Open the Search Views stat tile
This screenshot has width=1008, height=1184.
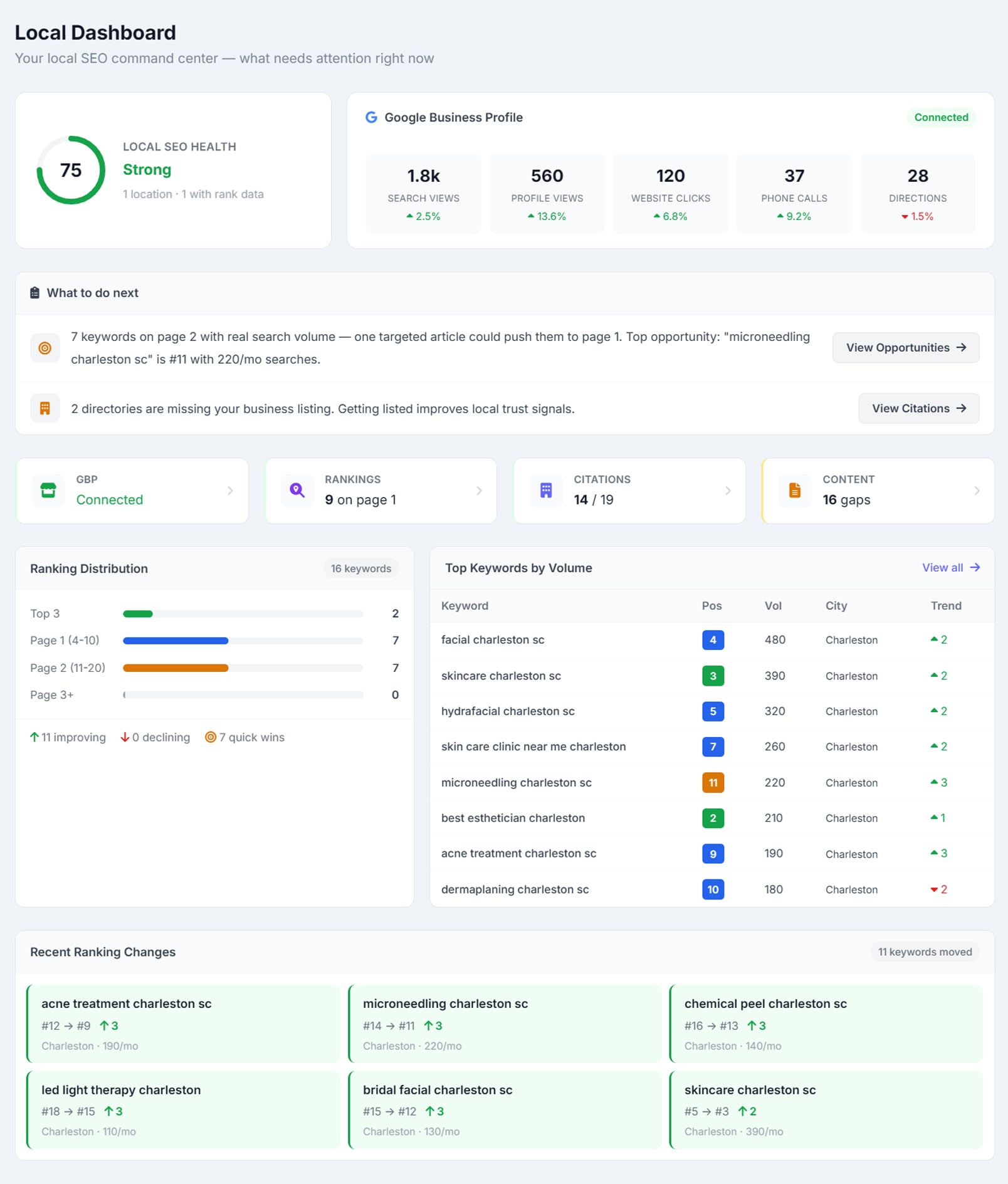pos(424,193)
